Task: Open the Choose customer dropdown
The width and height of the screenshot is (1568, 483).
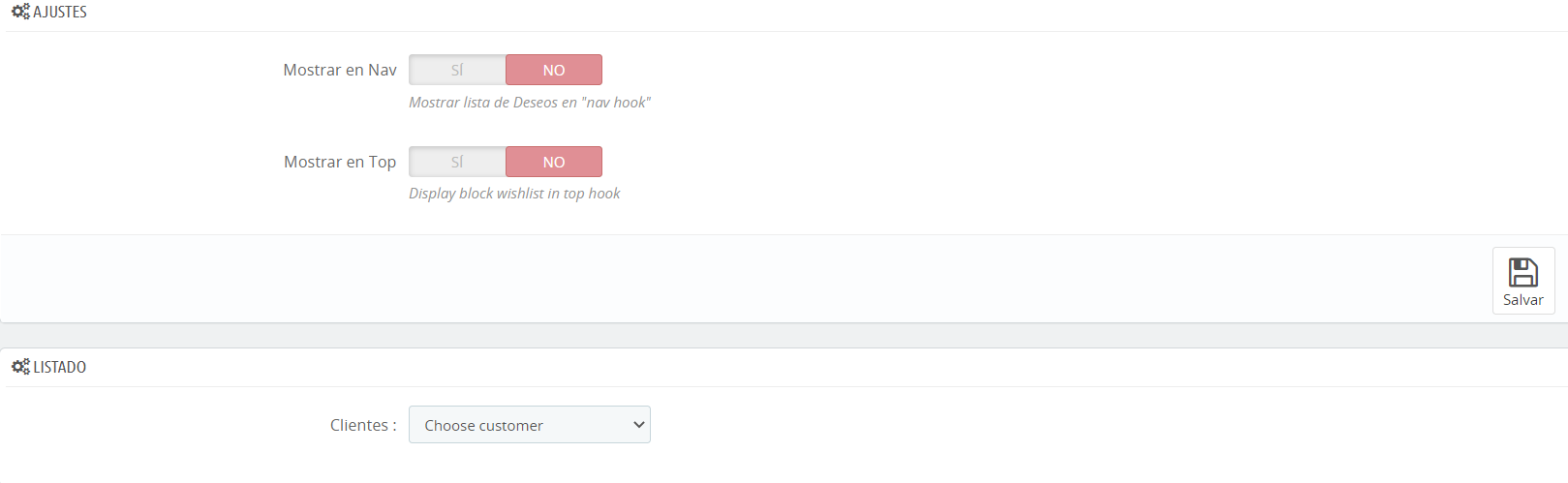Action: click(529, 425)
